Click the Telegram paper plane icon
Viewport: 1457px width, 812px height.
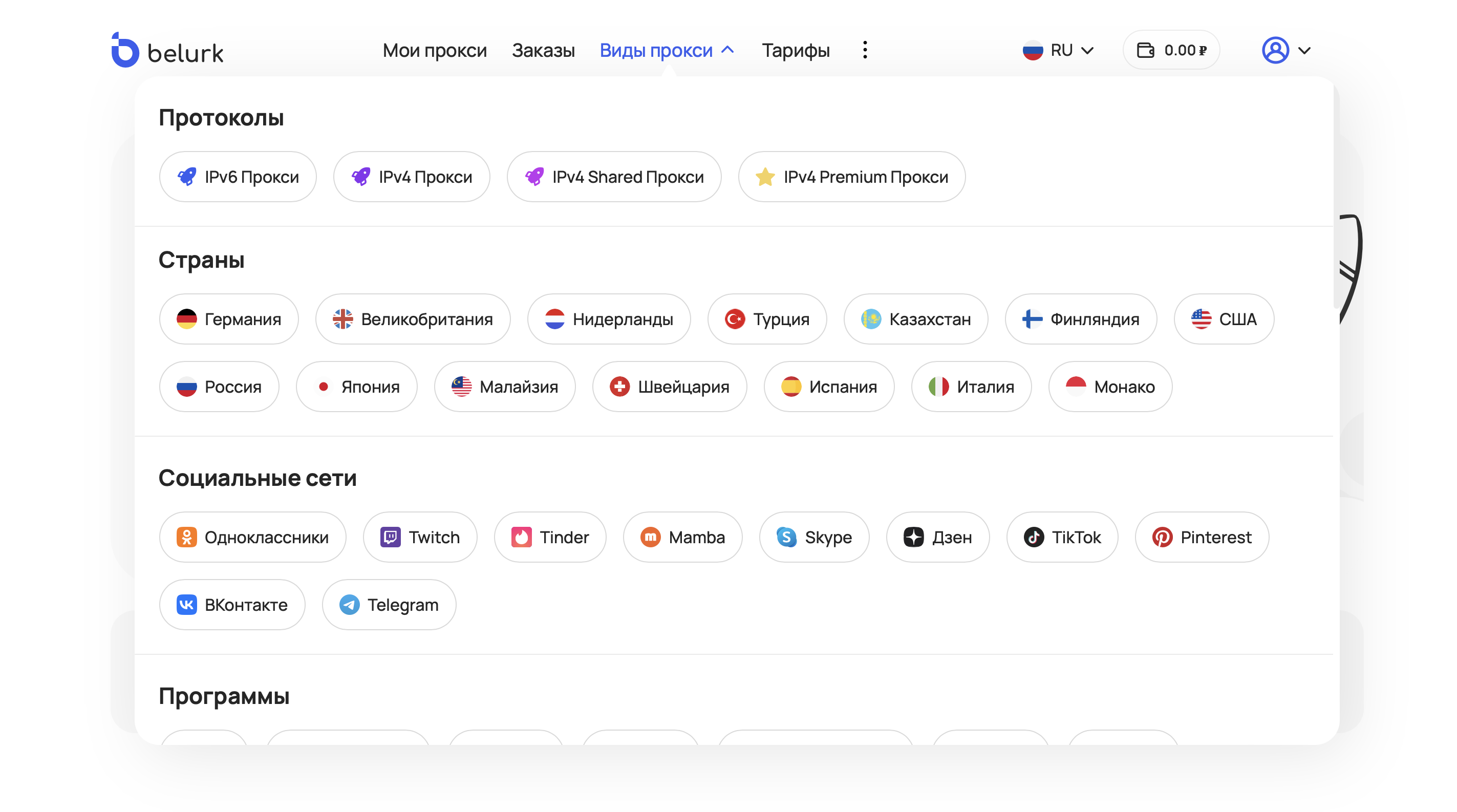(349, 605)
